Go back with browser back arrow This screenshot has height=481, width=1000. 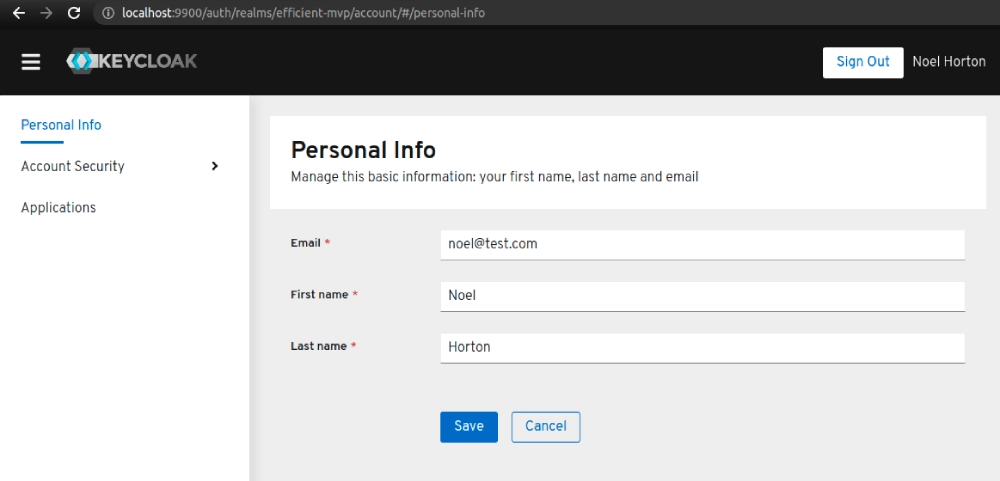click(18, 13)
